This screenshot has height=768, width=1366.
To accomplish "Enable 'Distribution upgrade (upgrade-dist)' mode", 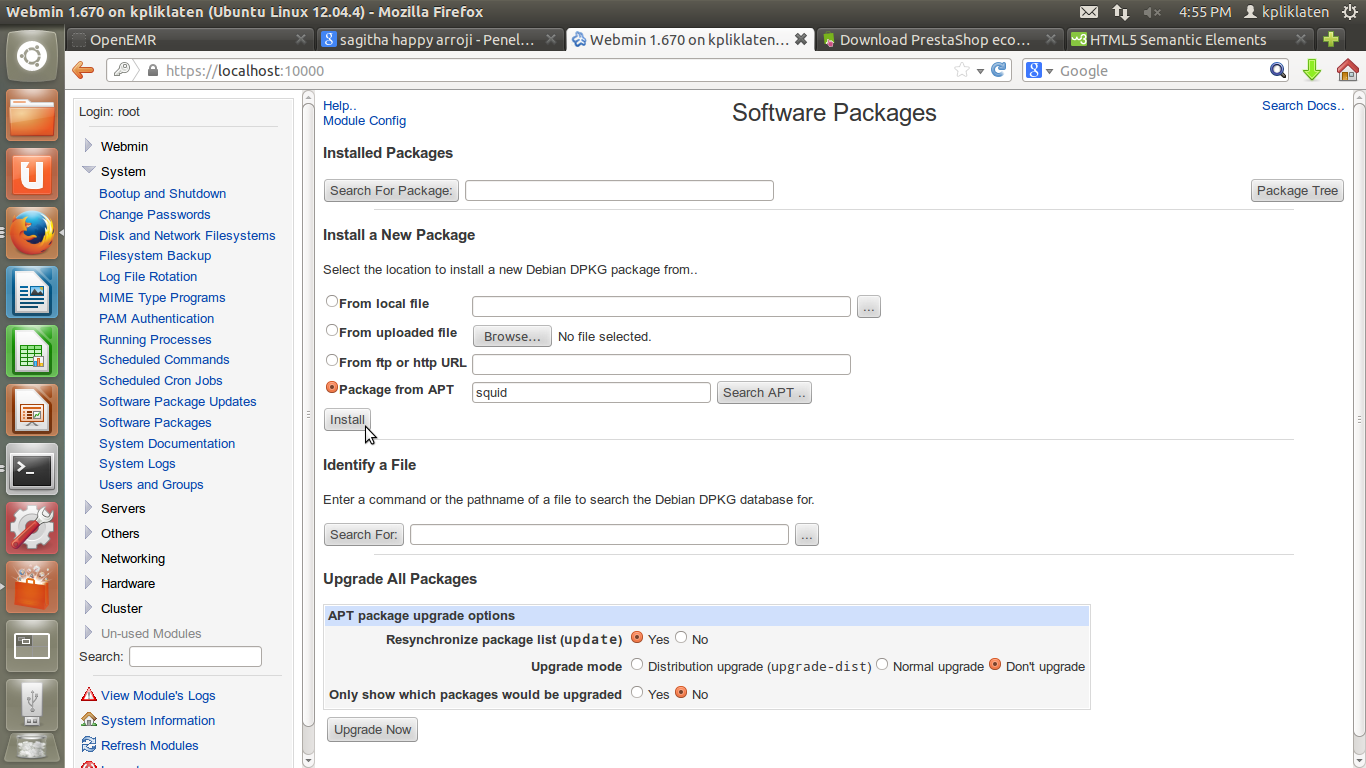I will 637,664.
